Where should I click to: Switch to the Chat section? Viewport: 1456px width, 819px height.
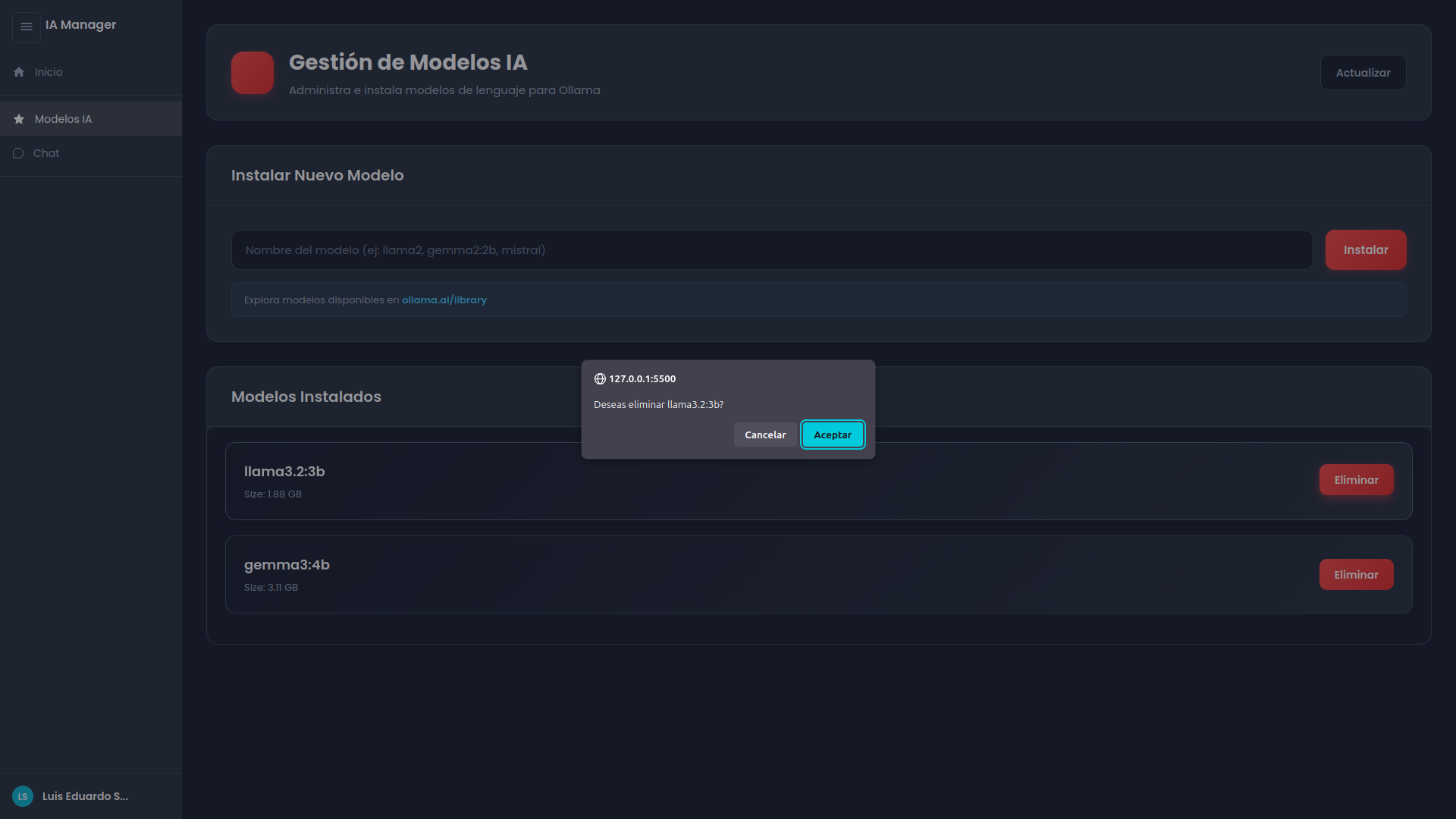46,152
